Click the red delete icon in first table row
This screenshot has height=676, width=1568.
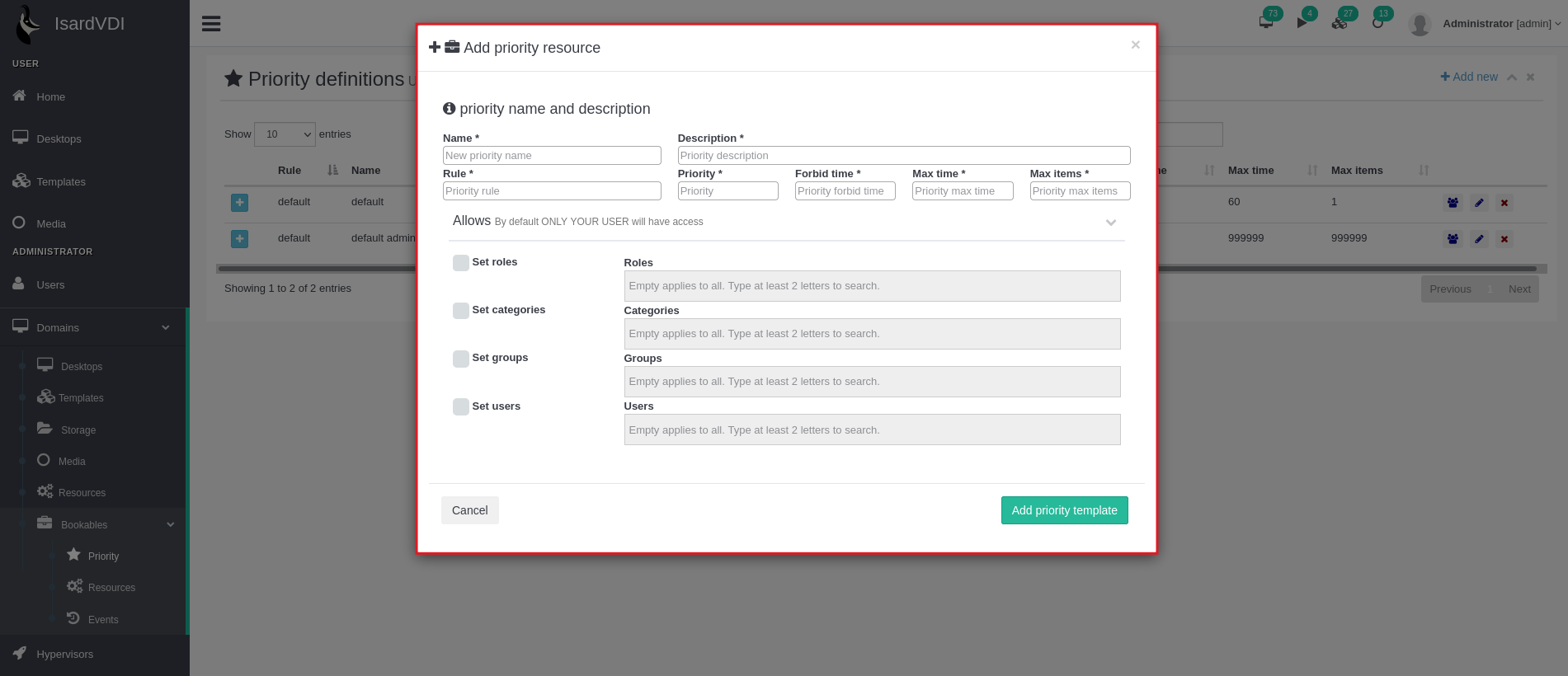(1504, 203)
